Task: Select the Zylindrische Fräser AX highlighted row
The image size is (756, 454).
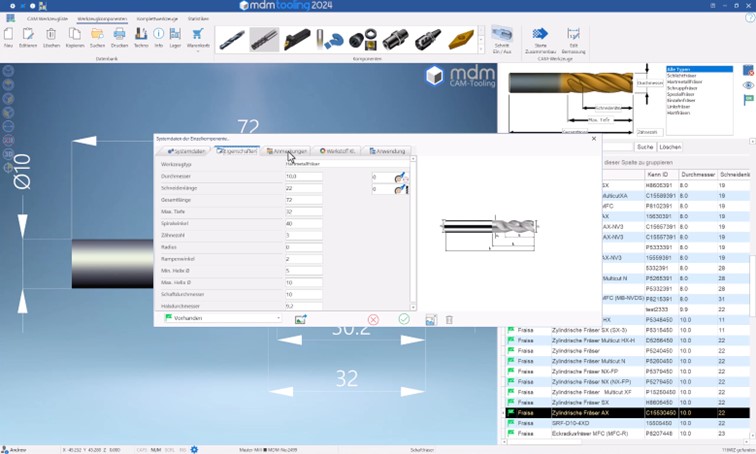Action: [628, 413]
